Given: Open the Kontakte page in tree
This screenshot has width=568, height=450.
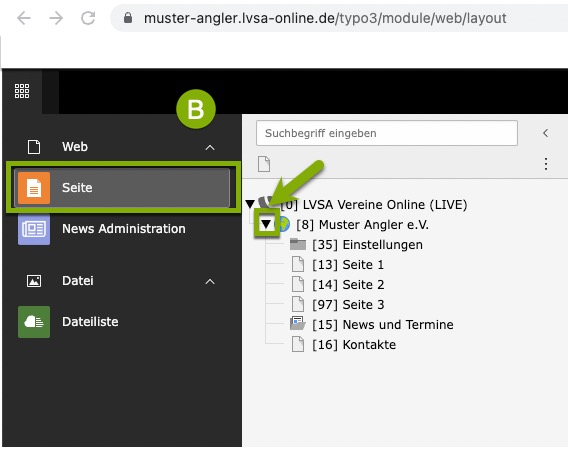Looking at the screenshot, I should pos(354,345).
